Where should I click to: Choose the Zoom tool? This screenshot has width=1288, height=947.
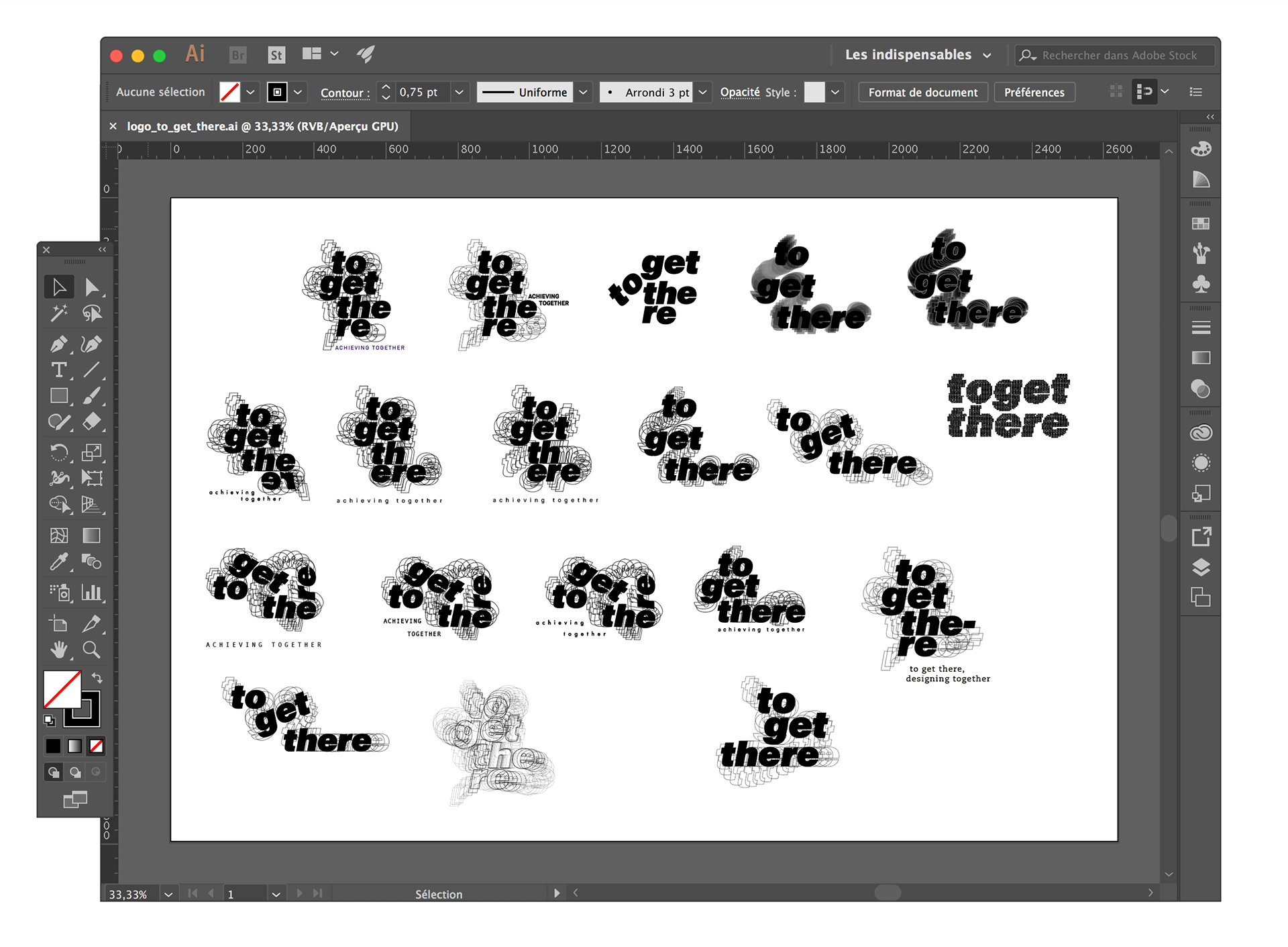click(x=91, y=649)
